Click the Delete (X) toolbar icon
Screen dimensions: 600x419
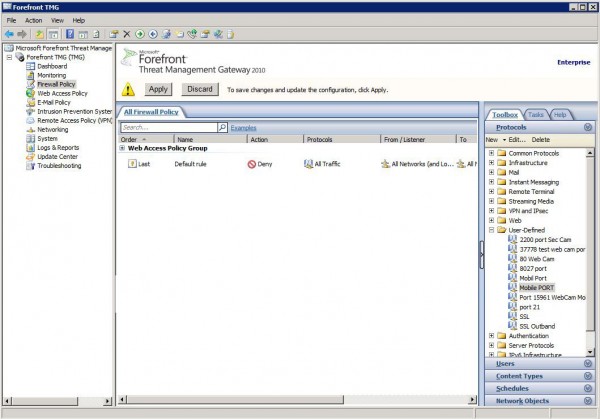(126, 33)
